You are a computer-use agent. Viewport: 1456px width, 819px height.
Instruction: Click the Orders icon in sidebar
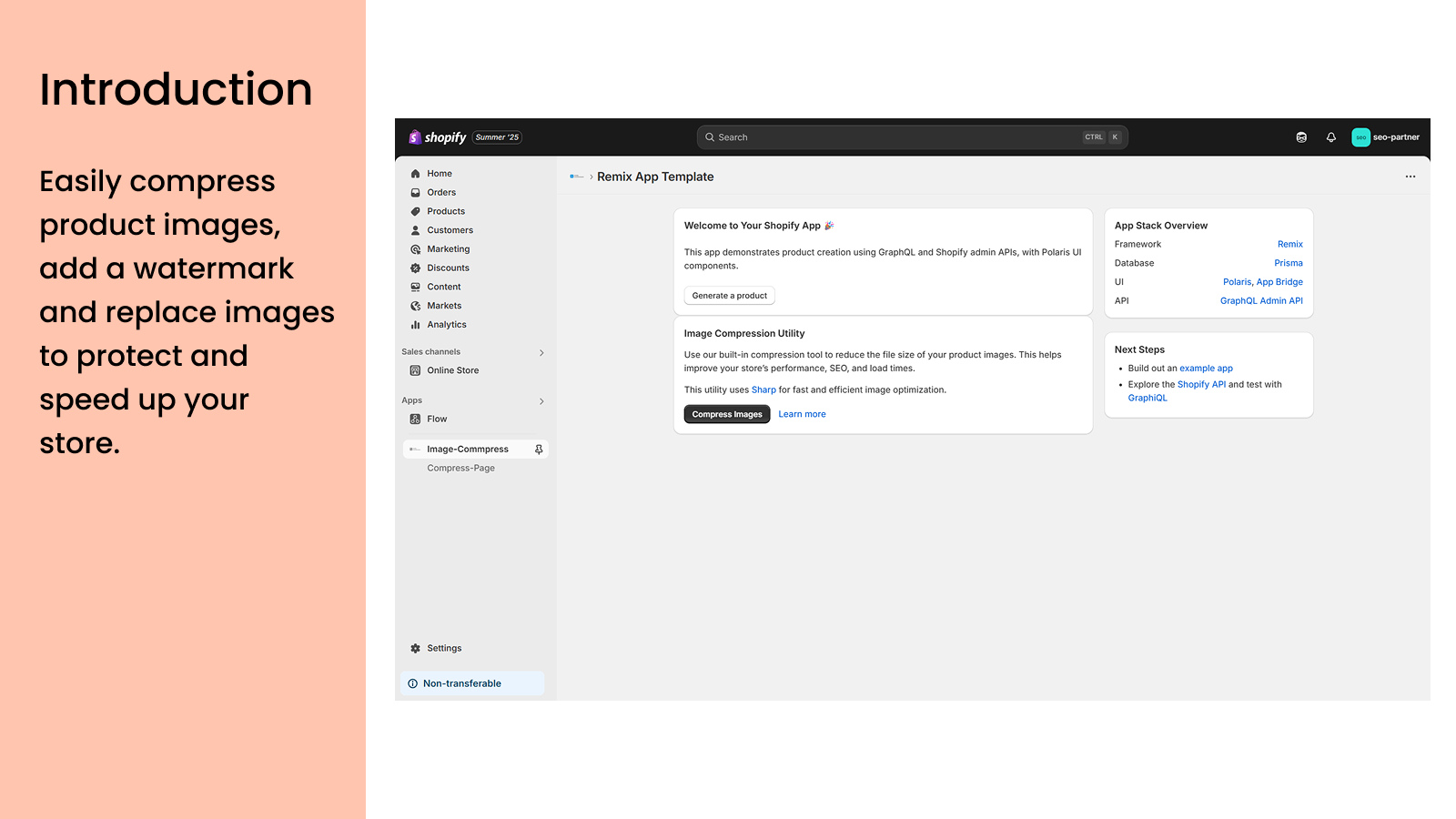click(x=415, y=193)
